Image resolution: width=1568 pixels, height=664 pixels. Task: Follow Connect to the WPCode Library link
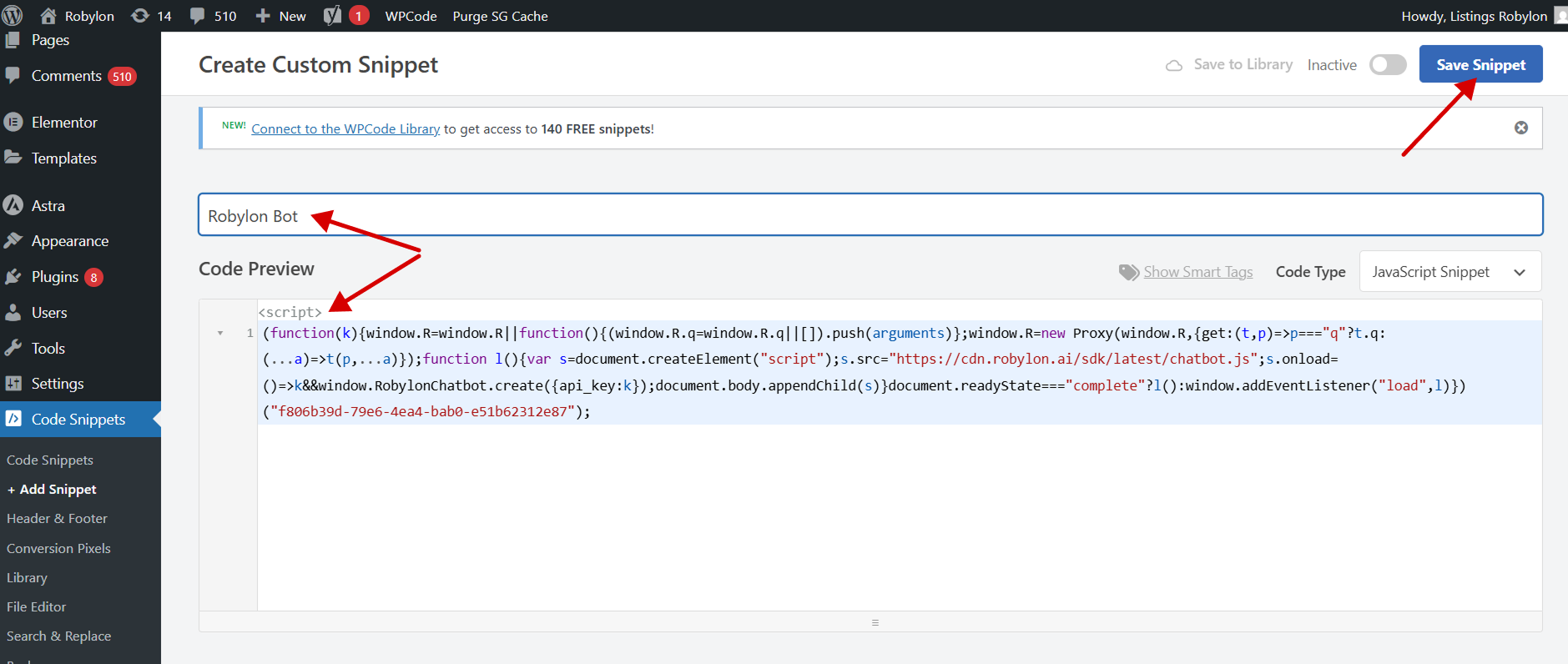(x=345, y=128)
